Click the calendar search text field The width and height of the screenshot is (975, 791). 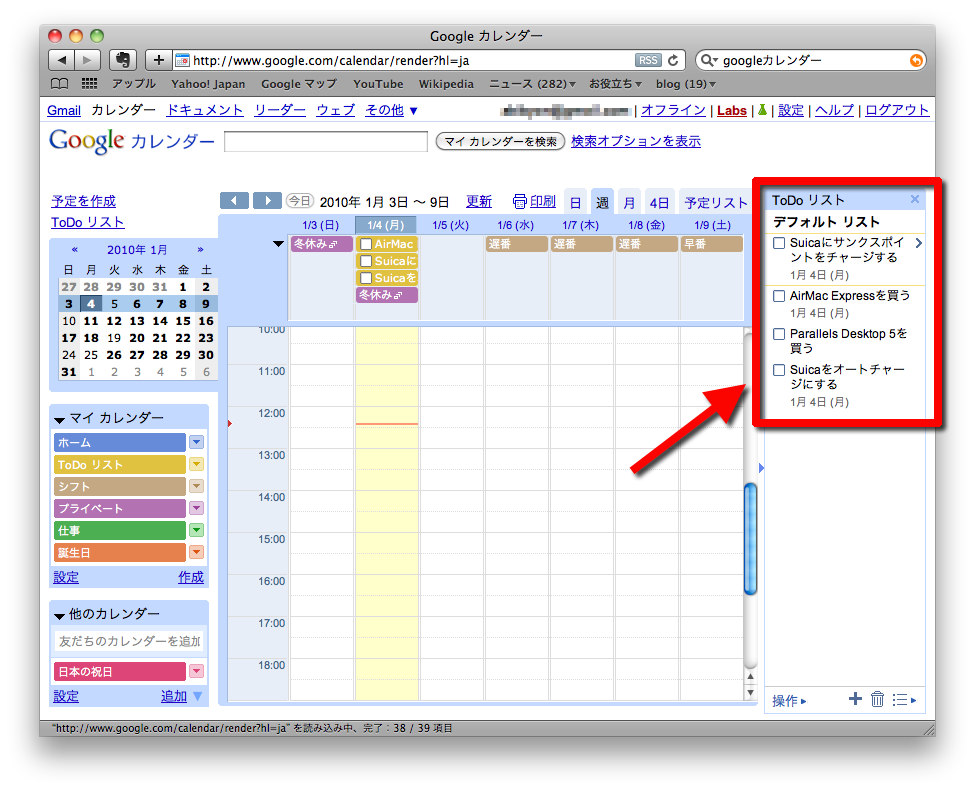click(x=326, y=141)
